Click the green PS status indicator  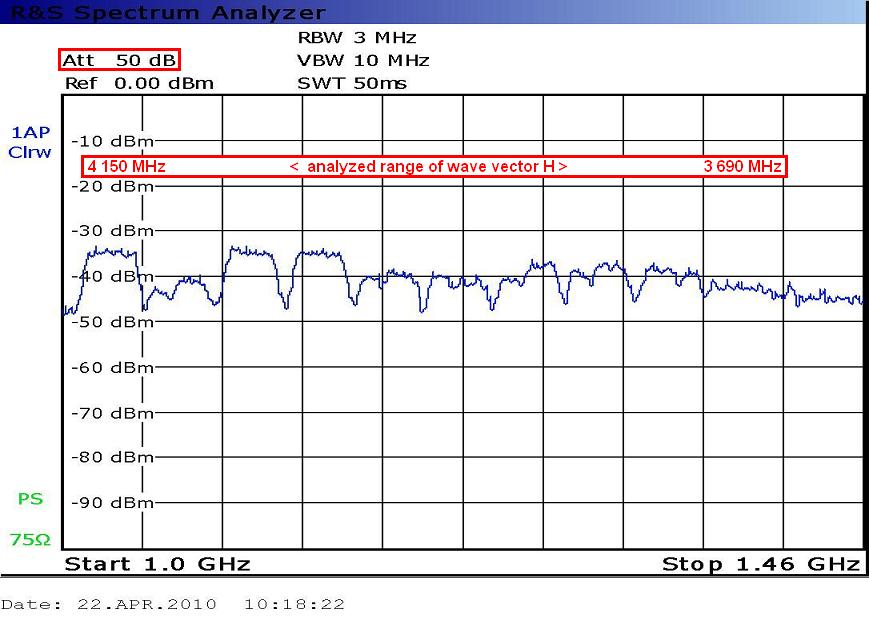coord(30,499)
